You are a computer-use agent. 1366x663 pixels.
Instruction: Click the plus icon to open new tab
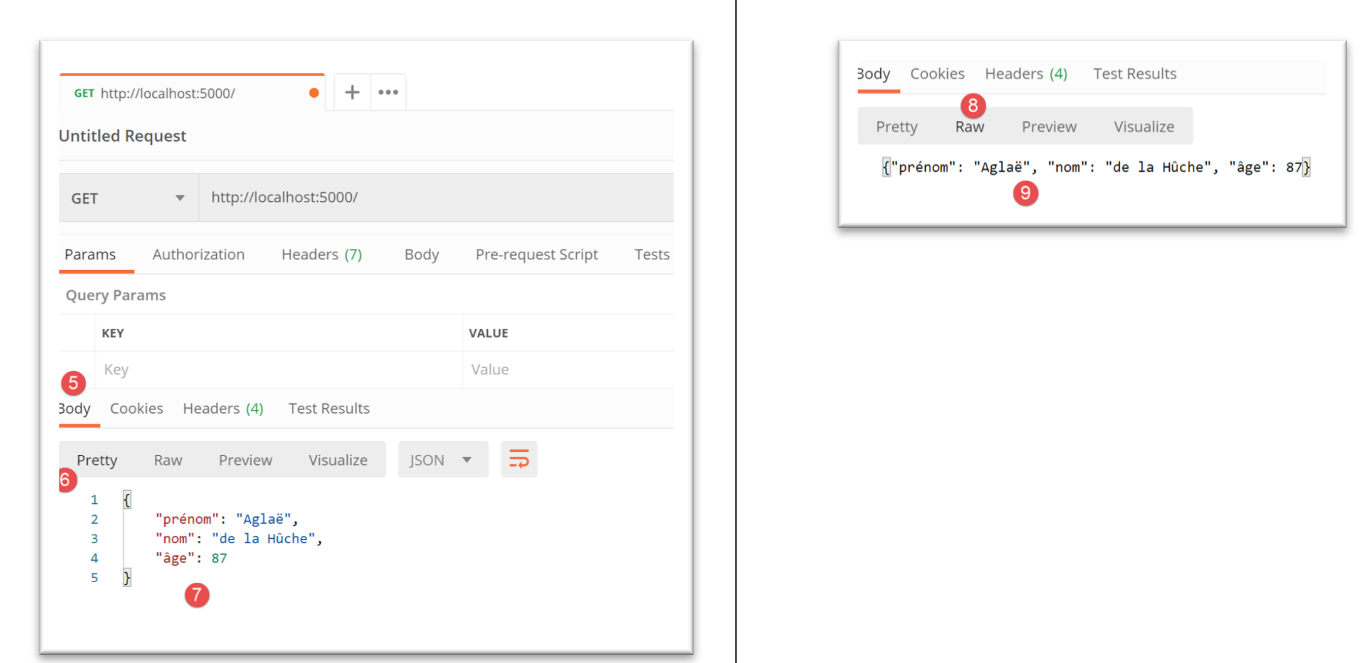(x=352, y=92)
